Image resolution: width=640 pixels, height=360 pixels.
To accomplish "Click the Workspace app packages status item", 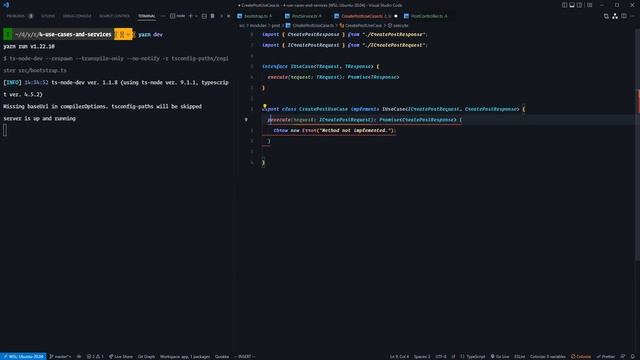I will [x=185, y=356].
